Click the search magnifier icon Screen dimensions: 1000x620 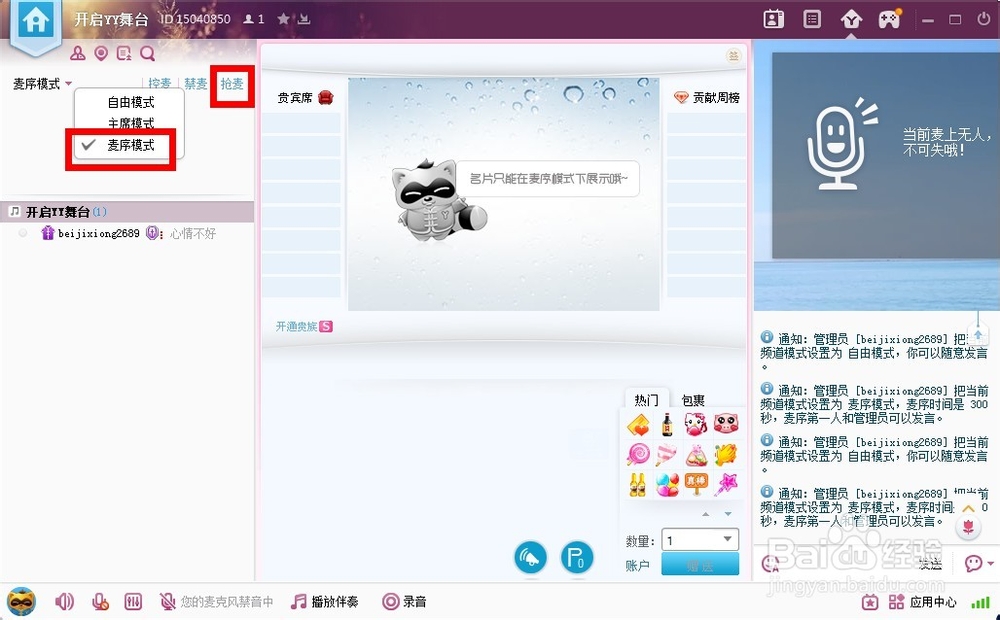click(x=148, y=53)
